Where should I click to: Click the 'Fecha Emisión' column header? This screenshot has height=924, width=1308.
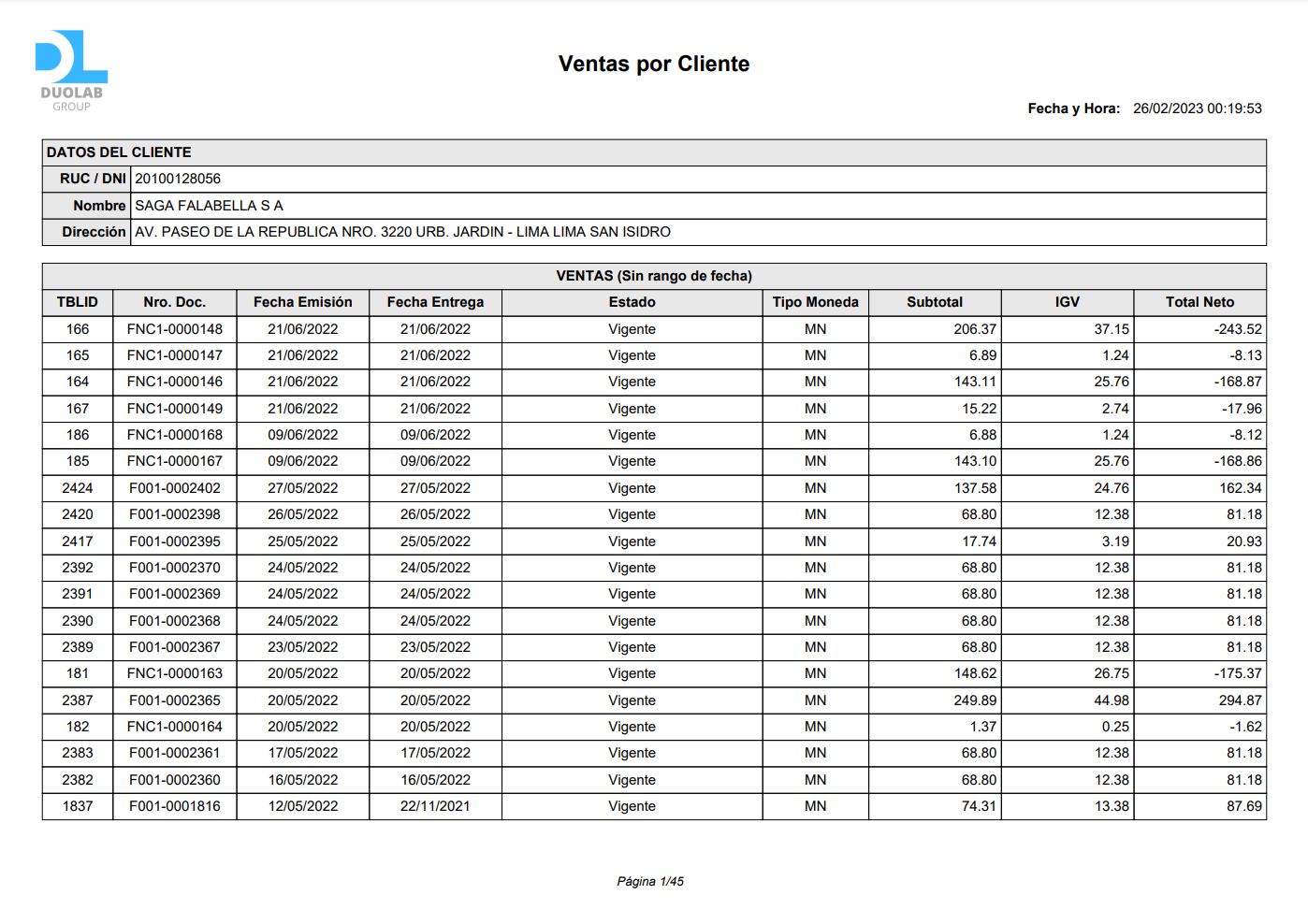click(x=303, y=302)
